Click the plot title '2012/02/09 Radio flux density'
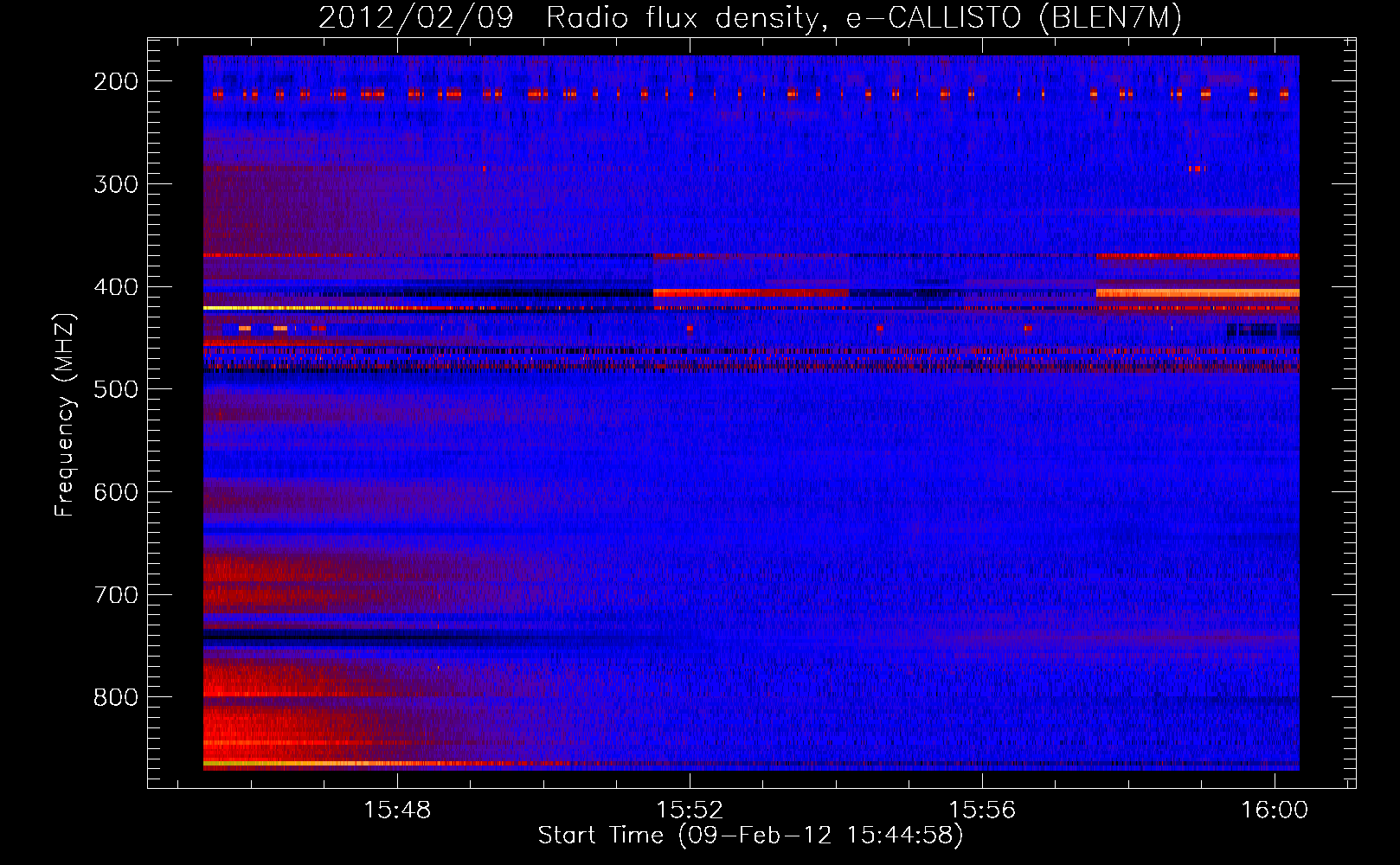The image size is (1400, 865). [750, 18]
